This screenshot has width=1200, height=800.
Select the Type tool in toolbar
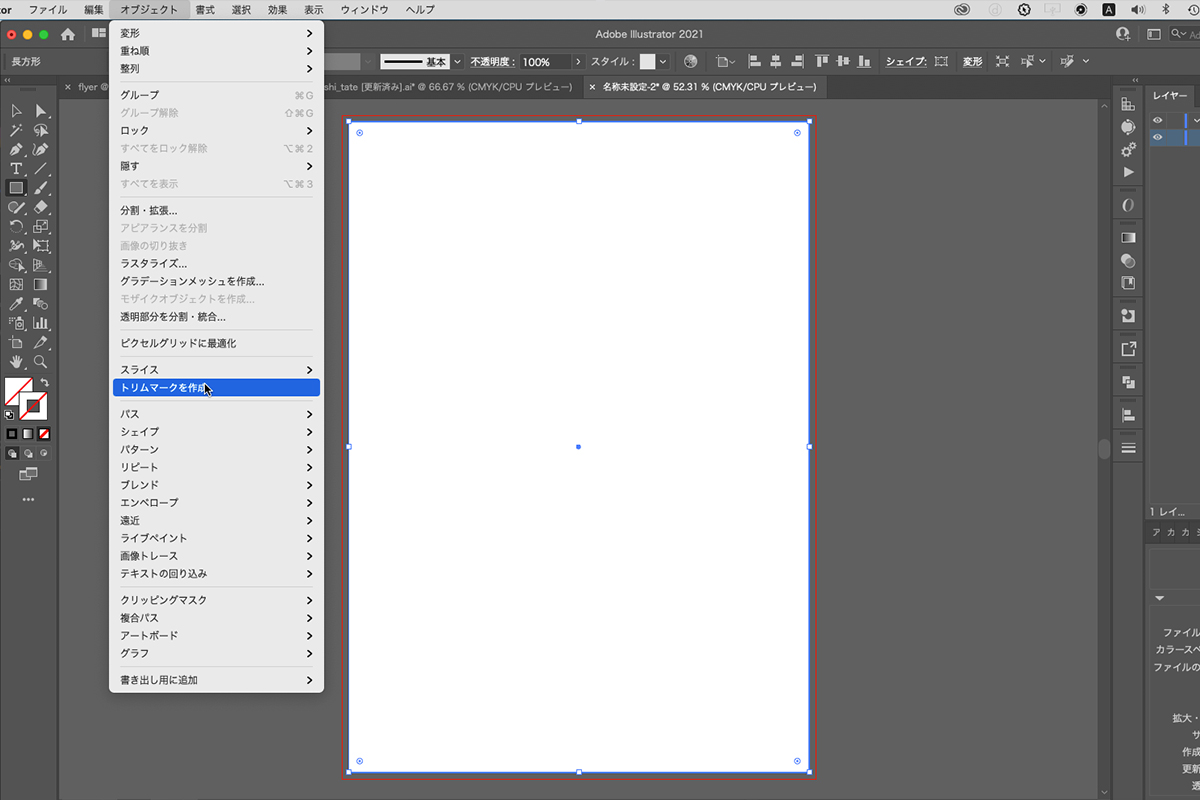(x=16, y=169)
